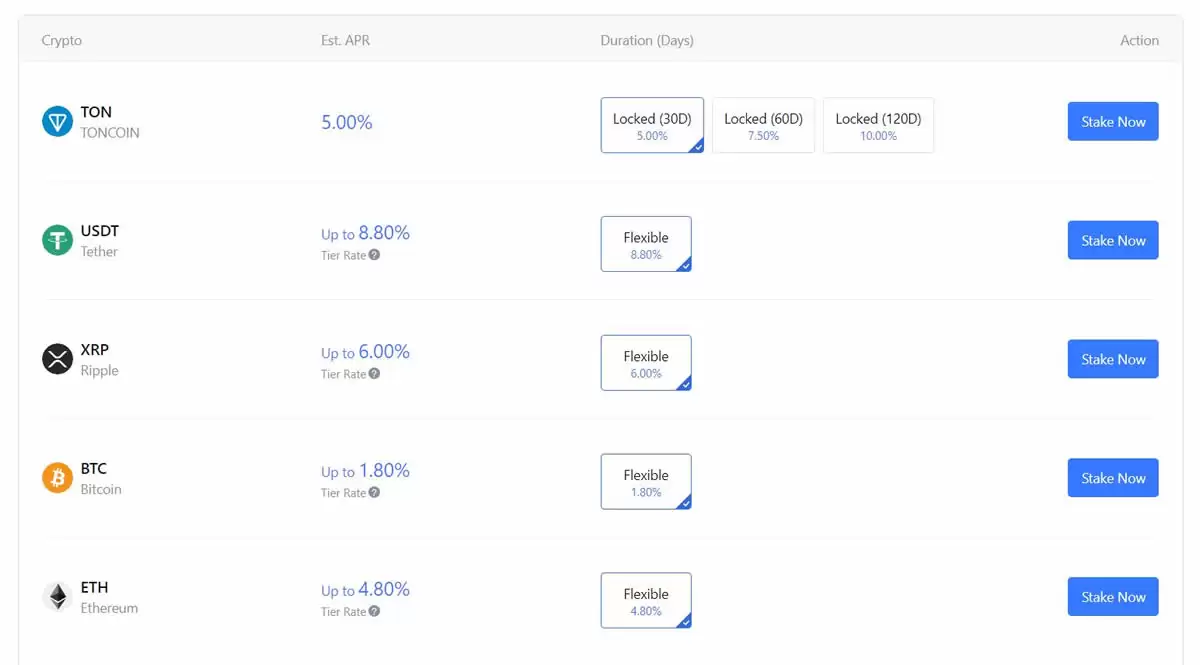Open XRP Tier Rate question mark
This screenshot has height=665, width=1200.
tap(374, 374)
